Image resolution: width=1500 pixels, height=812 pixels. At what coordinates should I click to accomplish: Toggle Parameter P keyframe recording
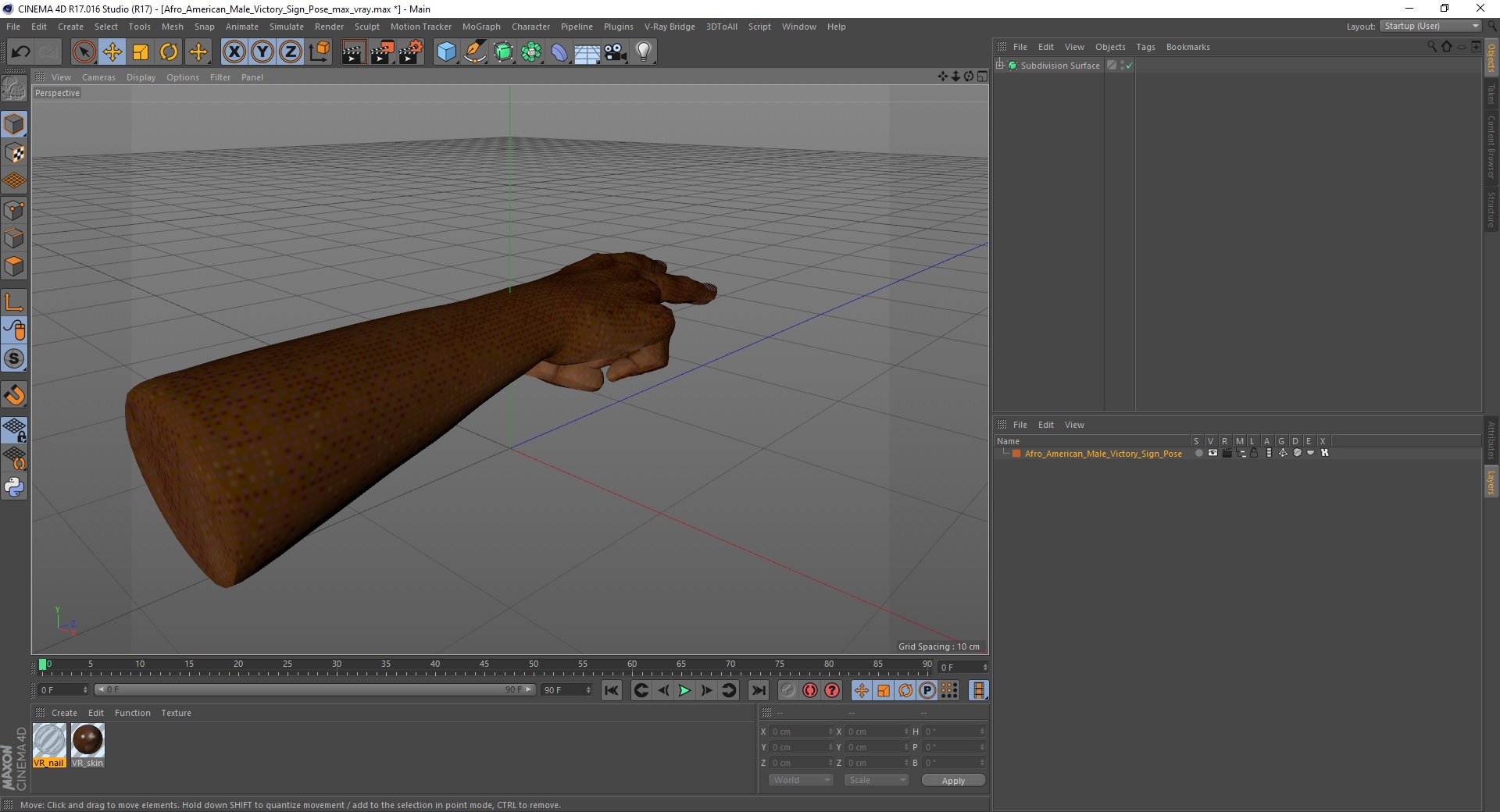(x=927, y=690)
